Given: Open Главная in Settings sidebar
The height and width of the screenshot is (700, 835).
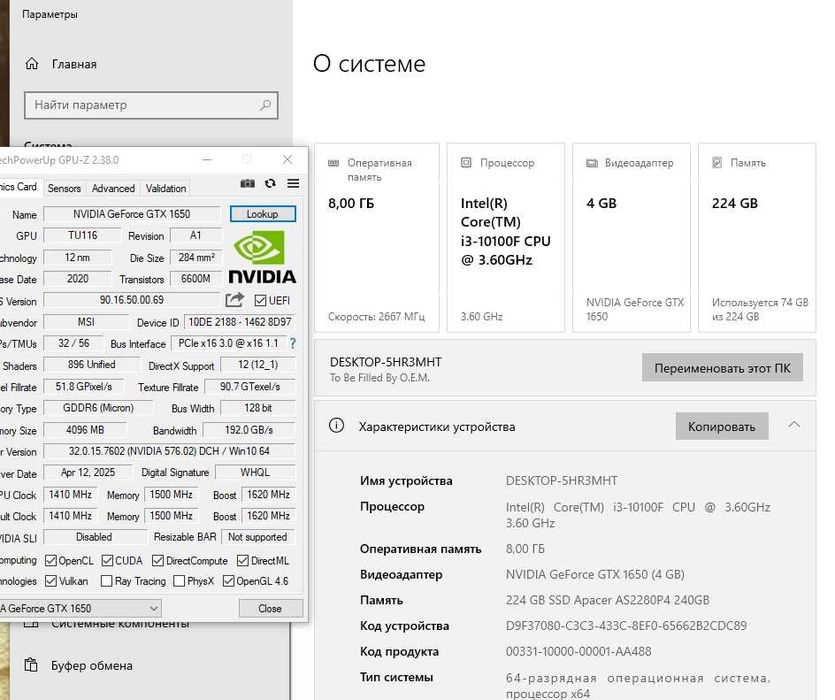Looking at the screenshot, I should [74, 64].
